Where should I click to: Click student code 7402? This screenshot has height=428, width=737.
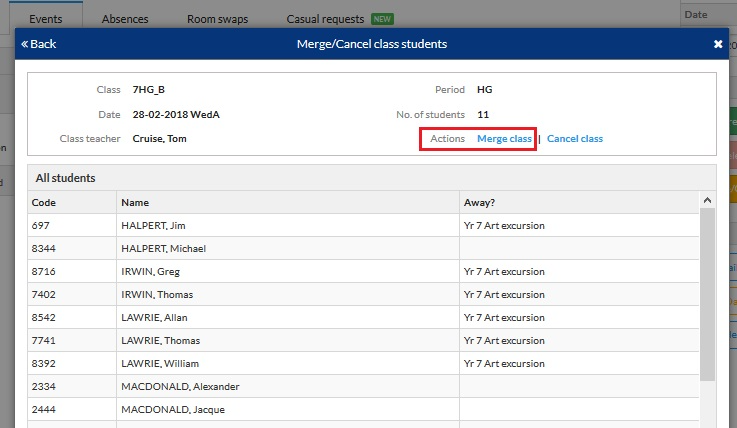(x=44, y=295)
